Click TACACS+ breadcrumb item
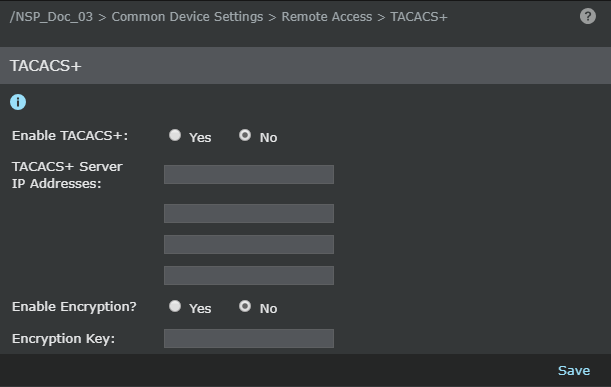Viewport: 611px width, 387px height. click(x=419, y=17)
